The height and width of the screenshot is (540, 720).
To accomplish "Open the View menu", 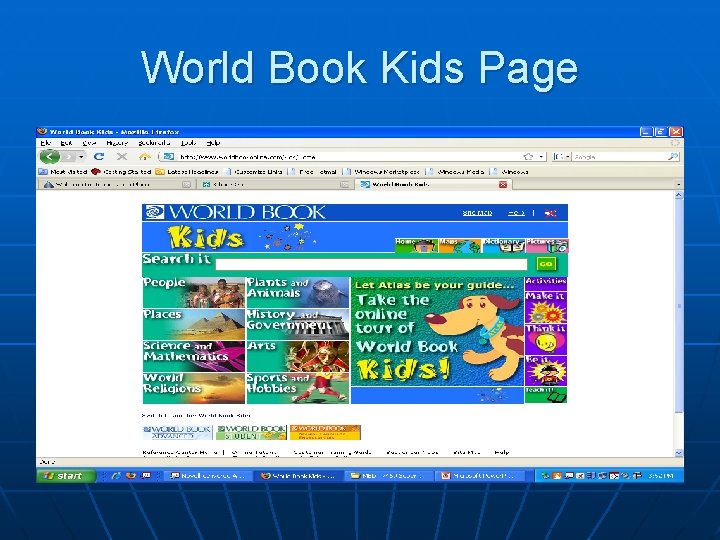I will (x=89, y=143).
